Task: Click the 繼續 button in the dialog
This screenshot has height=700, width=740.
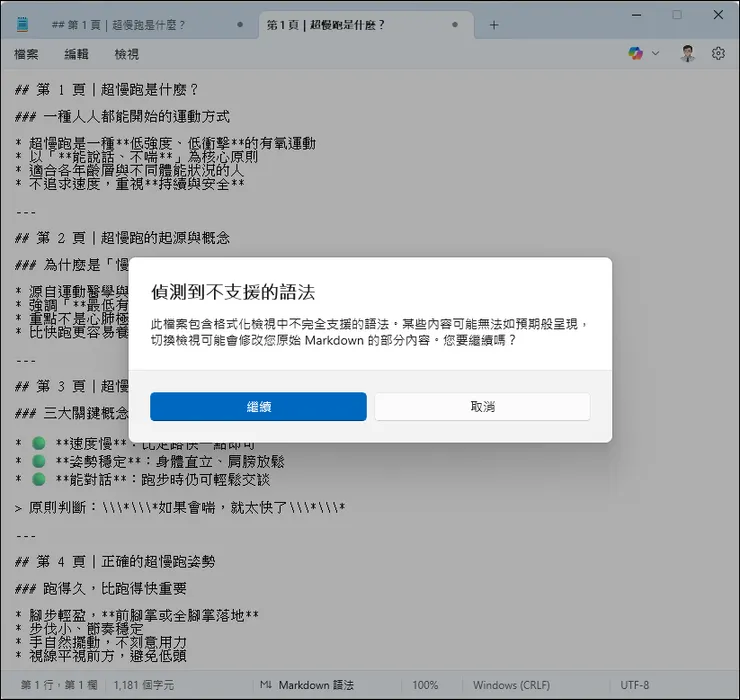Action: tap(258, 406)
